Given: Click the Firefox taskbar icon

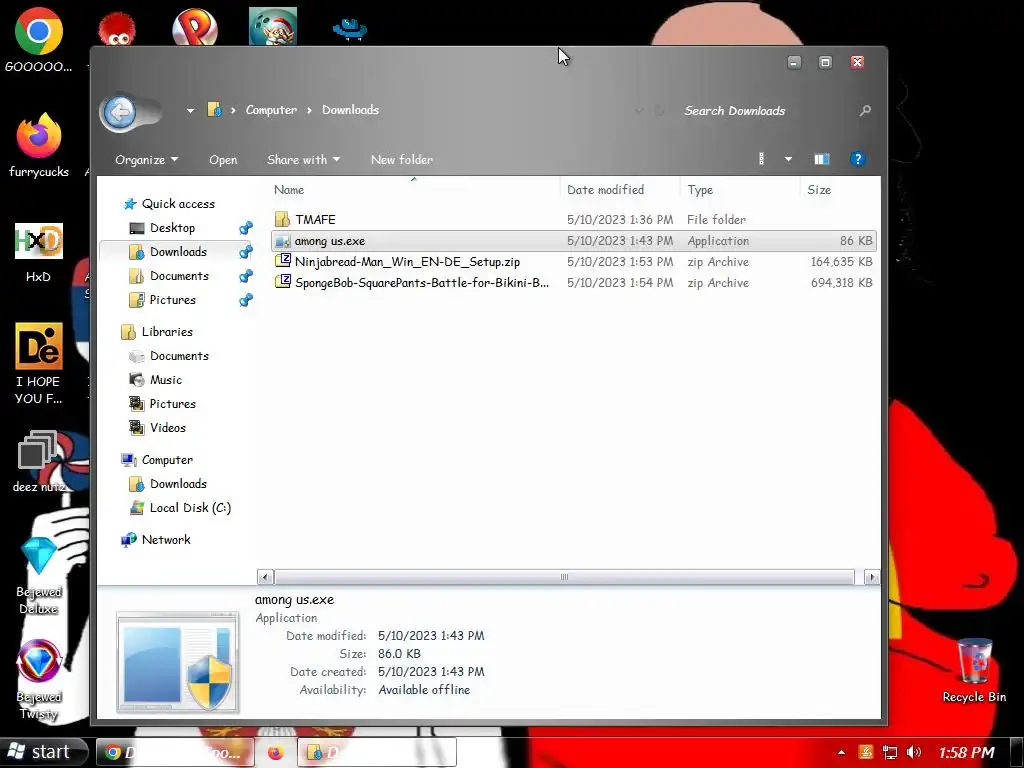Looking at the screenshot, I should point(276,753).
